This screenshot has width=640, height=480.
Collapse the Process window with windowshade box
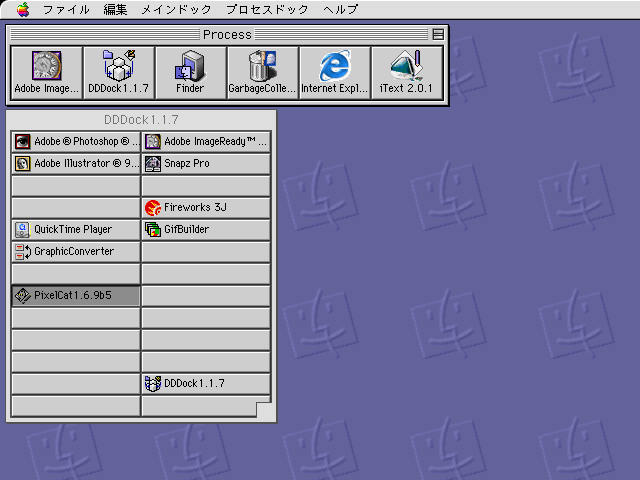438,35
